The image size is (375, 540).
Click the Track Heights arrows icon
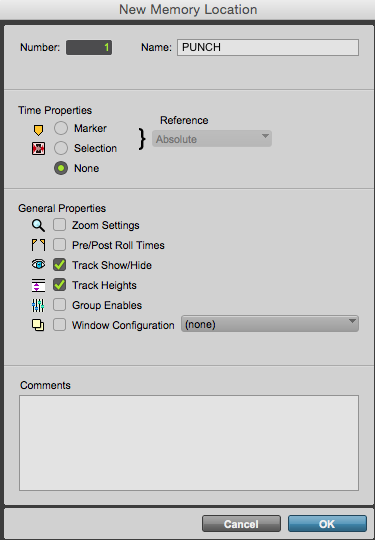38,285
